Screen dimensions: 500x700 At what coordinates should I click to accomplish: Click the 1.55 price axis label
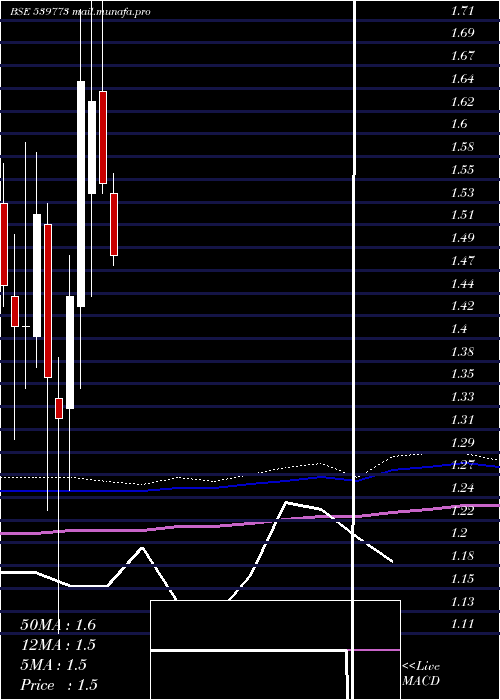pos(462,170)
